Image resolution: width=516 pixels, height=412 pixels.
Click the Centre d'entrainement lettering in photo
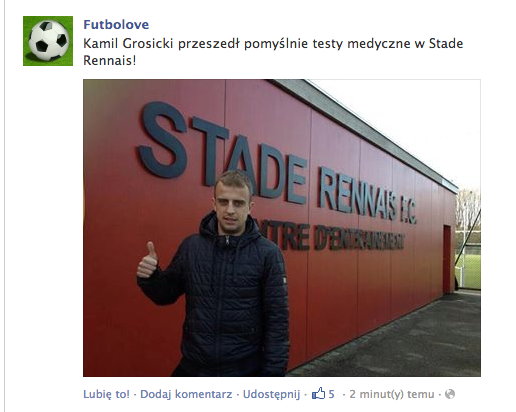tap(333, 237)
